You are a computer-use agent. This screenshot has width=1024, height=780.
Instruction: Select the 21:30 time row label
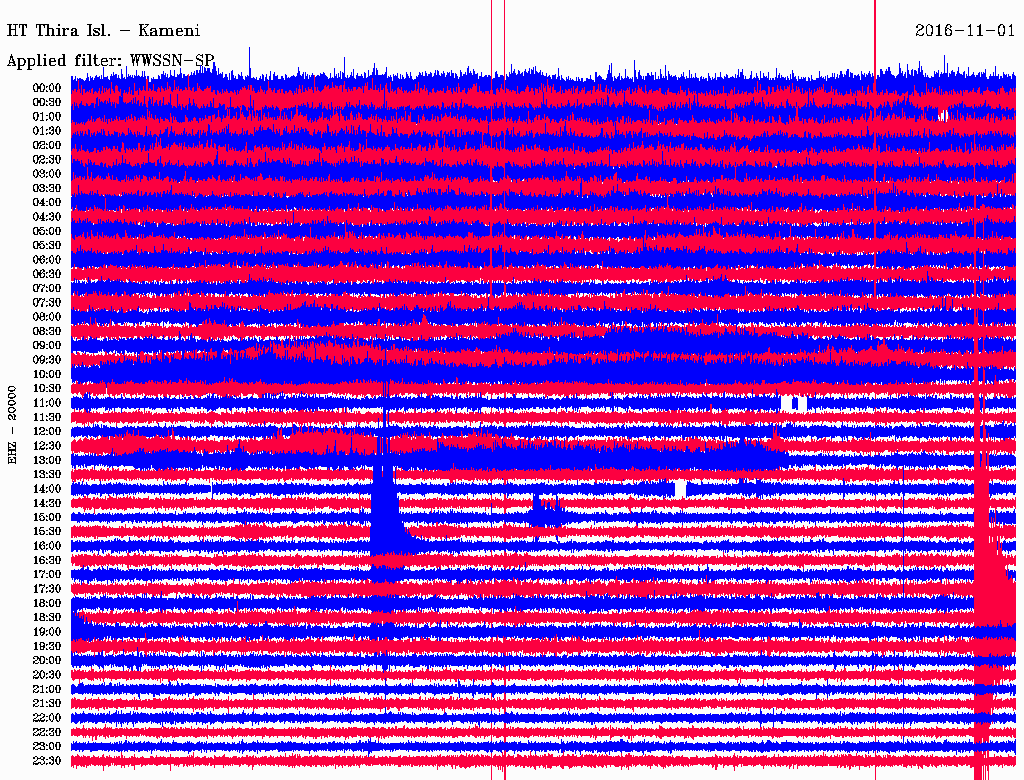coord(47,703)
